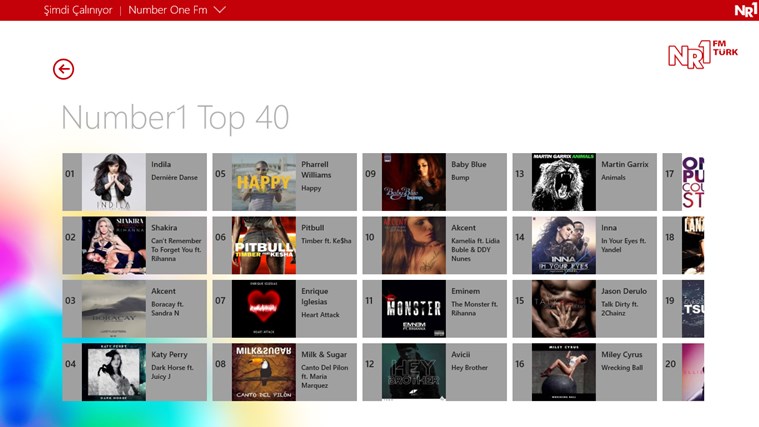Open Shakira Can't Remember To Forget You cover

pyautogui.click(x=114, y=245)
